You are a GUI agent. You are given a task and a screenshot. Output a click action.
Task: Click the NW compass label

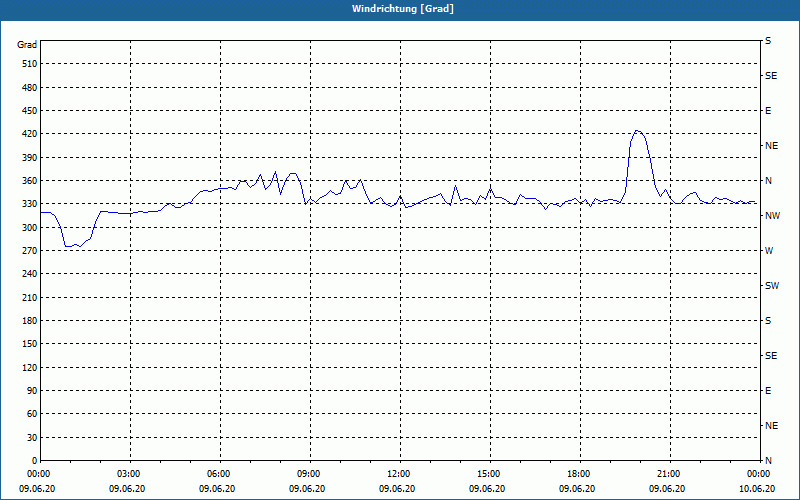(772, 216)
